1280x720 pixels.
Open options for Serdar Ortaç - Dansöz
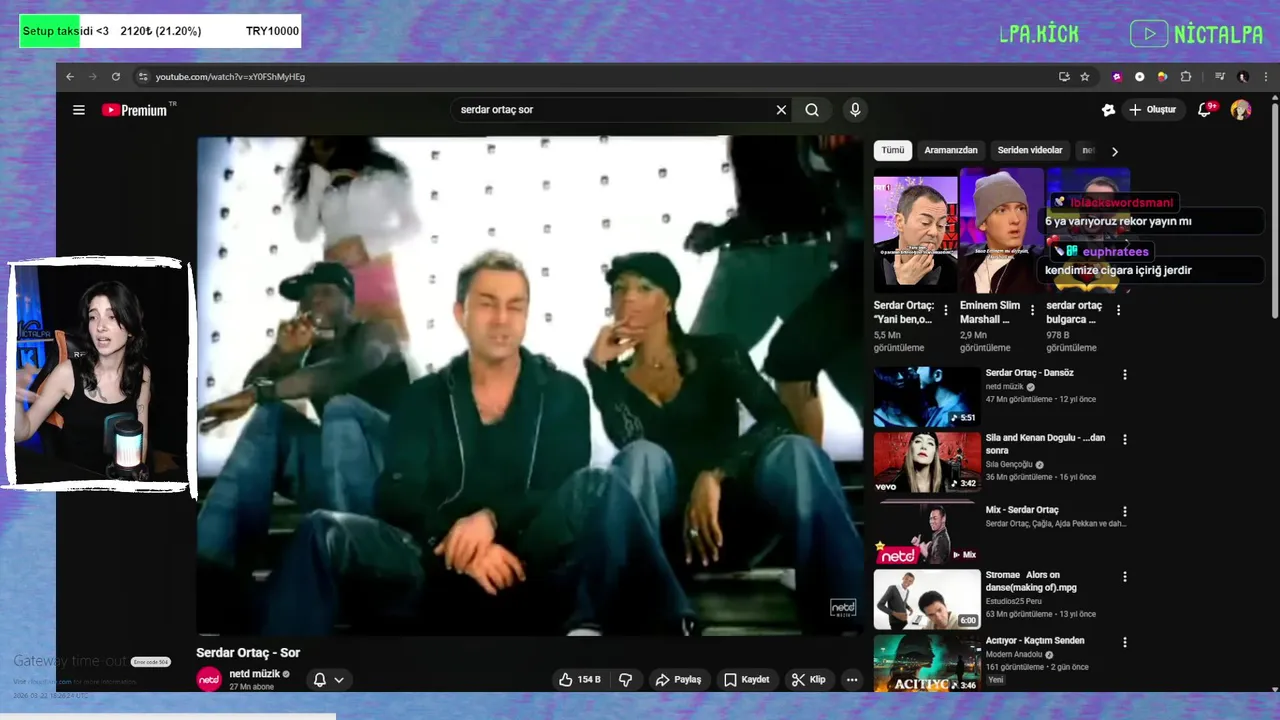tap(1125, 374)
